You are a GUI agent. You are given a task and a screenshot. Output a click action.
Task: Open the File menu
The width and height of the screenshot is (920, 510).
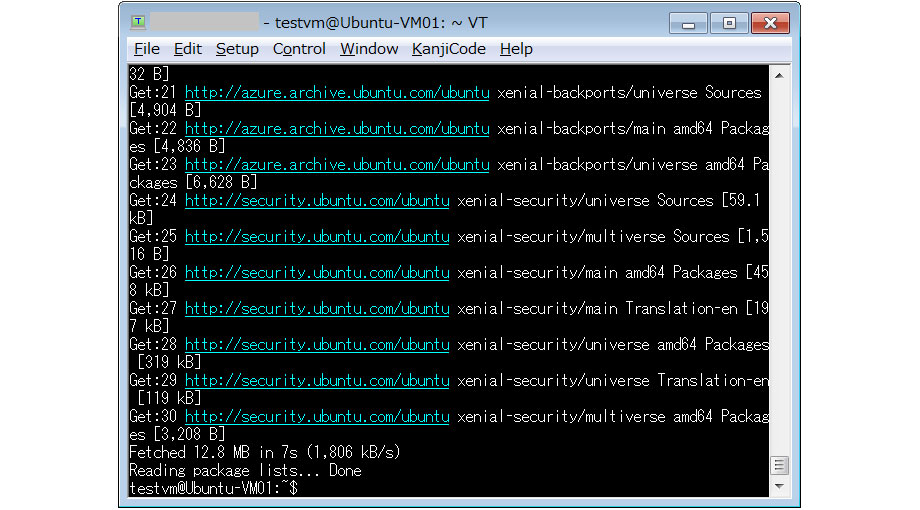[x=146, y=49]
